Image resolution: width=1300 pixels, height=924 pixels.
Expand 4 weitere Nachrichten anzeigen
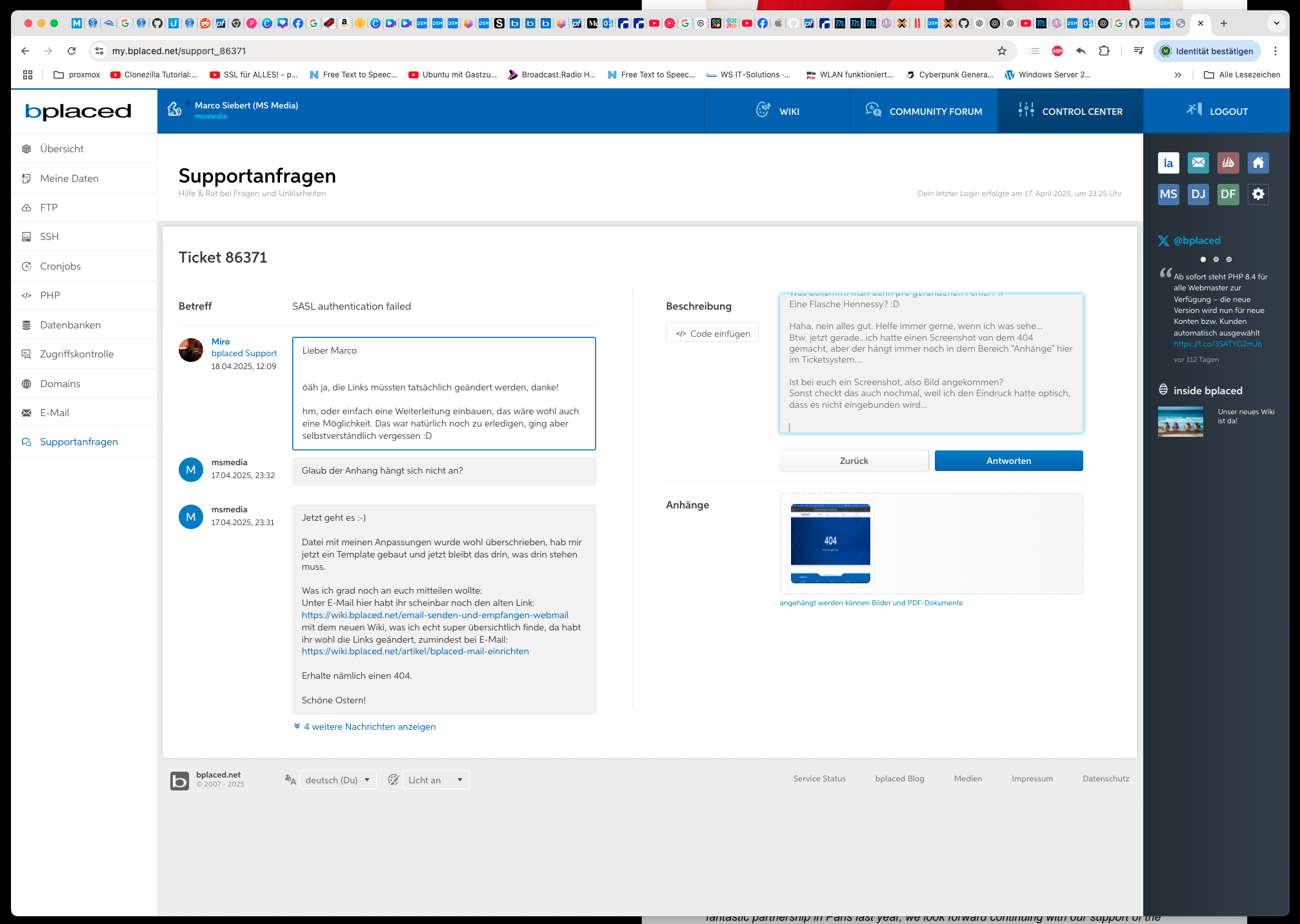pyautogui.click(x=369, y=727)
